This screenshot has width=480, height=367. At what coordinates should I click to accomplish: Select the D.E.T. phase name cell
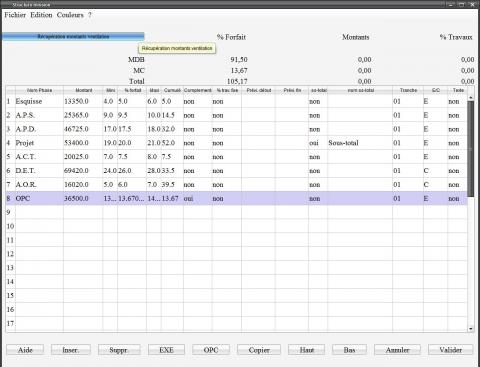39,171
